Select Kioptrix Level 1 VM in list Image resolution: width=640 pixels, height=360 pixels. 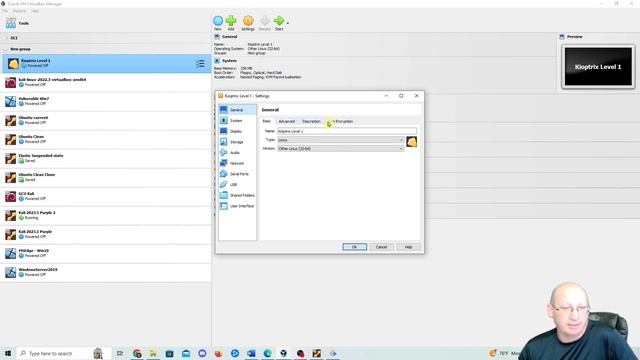(106, 63)
